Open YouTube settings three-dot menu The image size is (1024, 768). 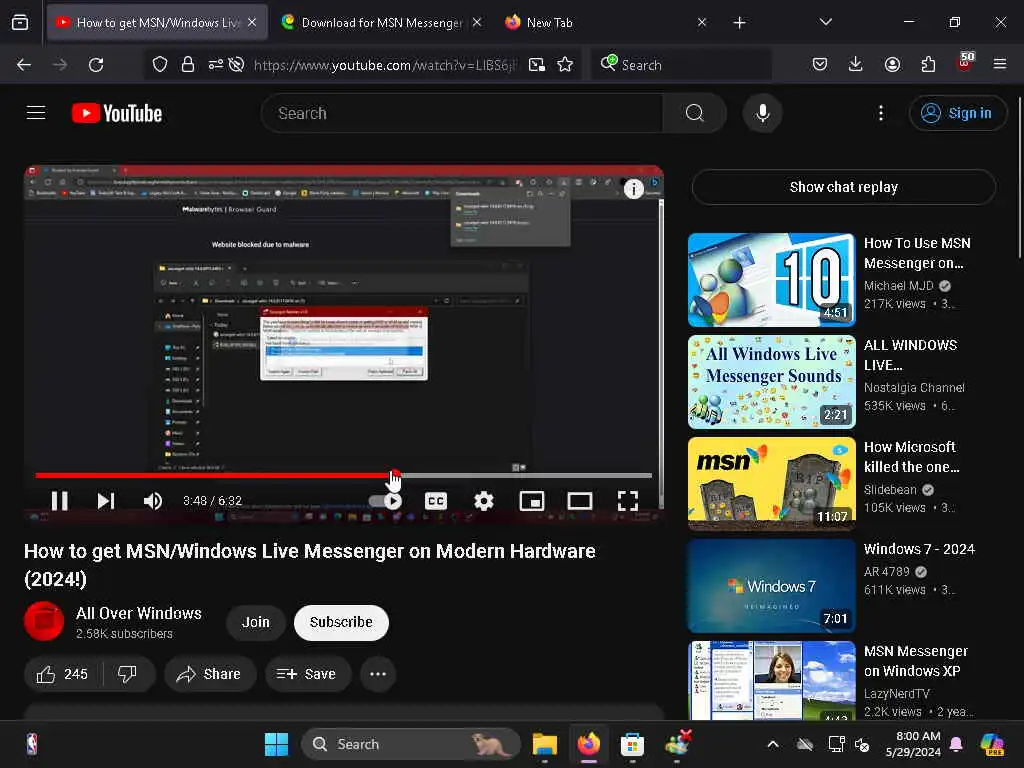pos(881,113)
